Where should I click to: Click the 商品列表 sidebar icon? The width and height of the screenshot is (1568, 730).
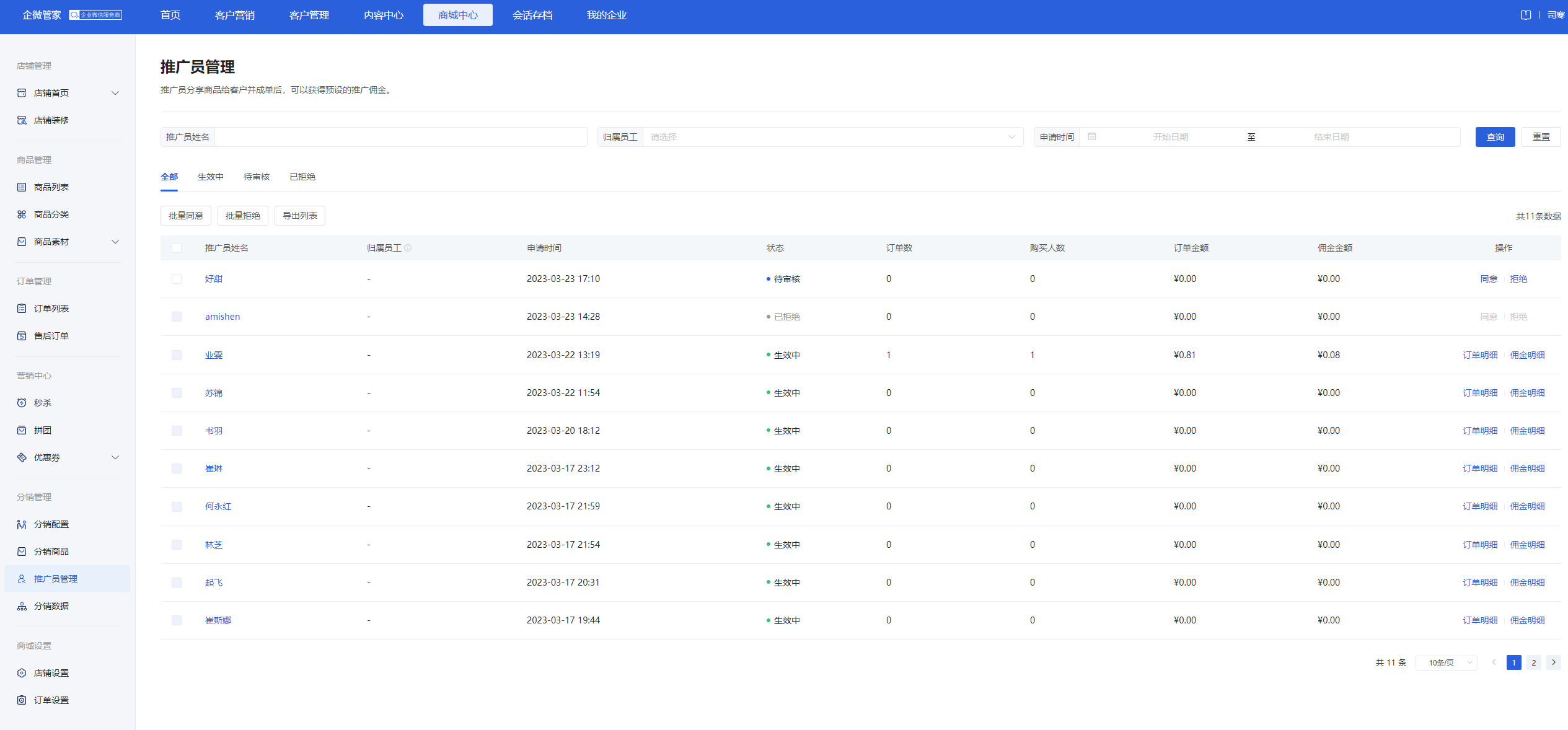point(22,187)
